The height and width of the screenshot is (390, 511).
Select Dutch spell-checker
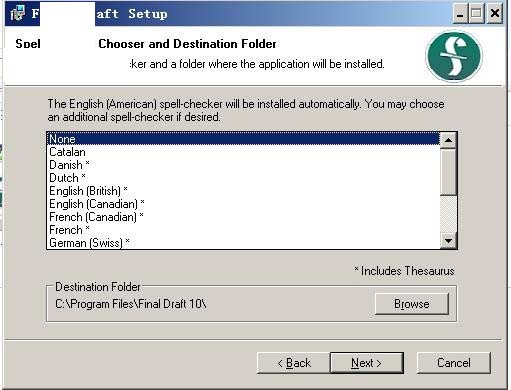pyautogui.click(x=244, y=178)
